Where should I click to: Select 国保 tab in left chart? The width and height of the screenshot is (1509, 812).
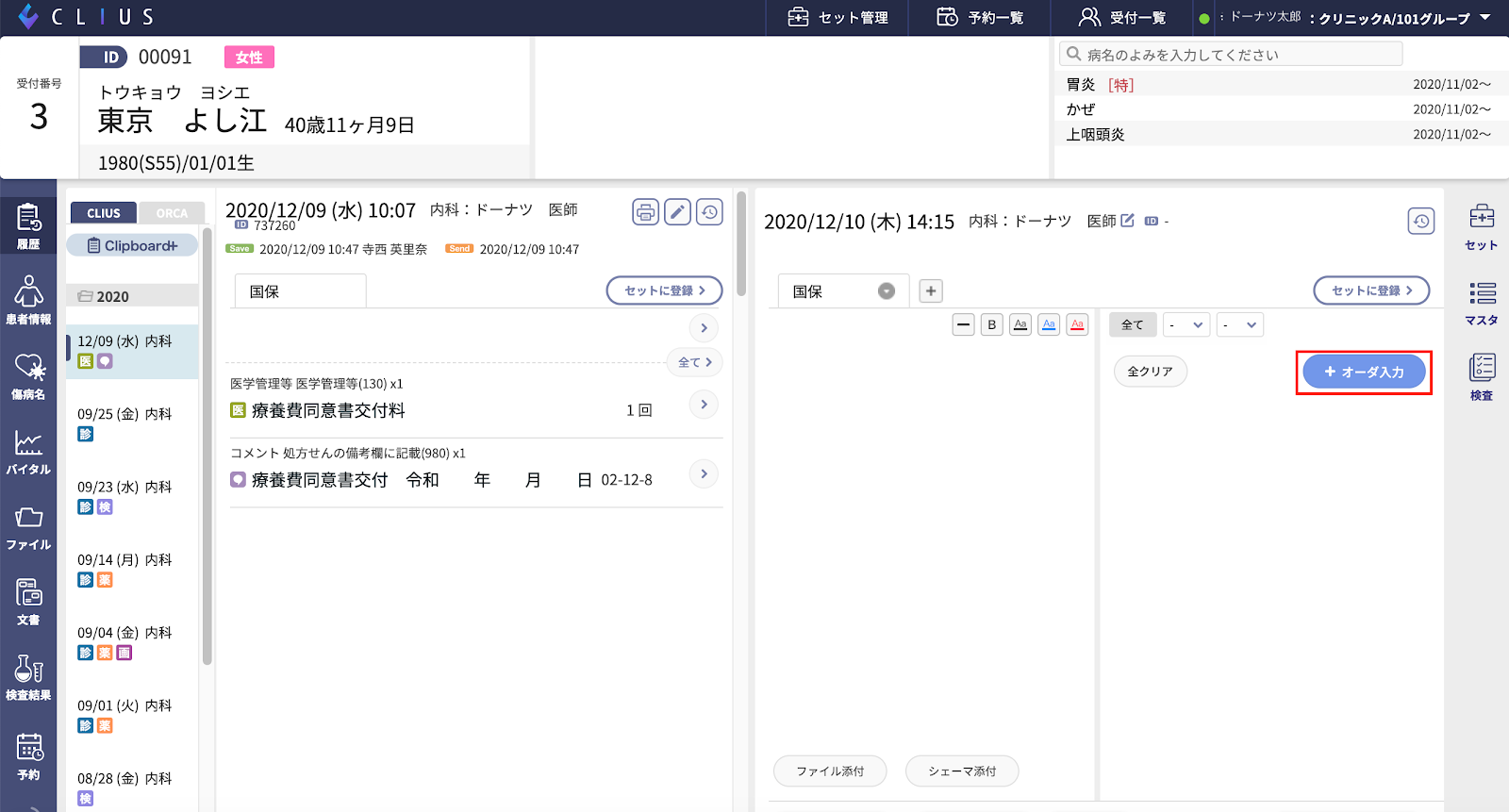pyautogui.click(x=300, y=291)
